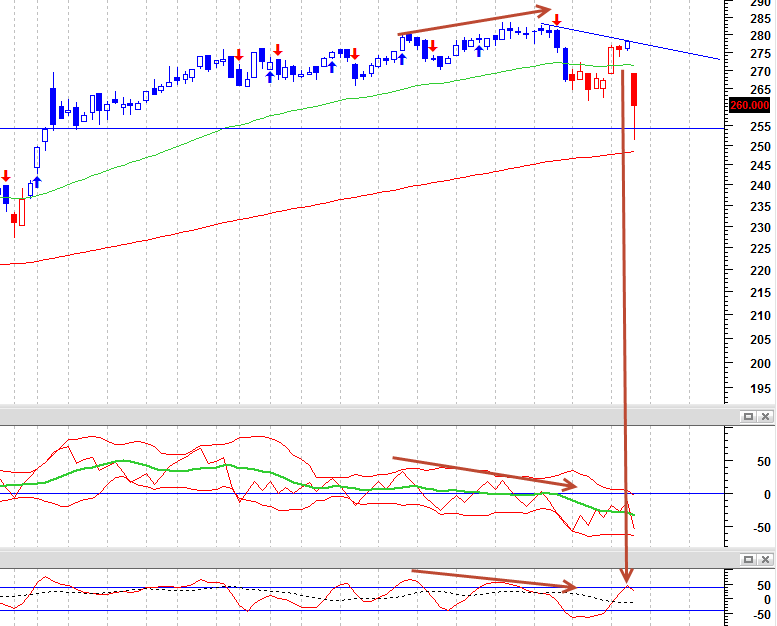
Task: Close the middle indicator pane
Action: [766, 416]
